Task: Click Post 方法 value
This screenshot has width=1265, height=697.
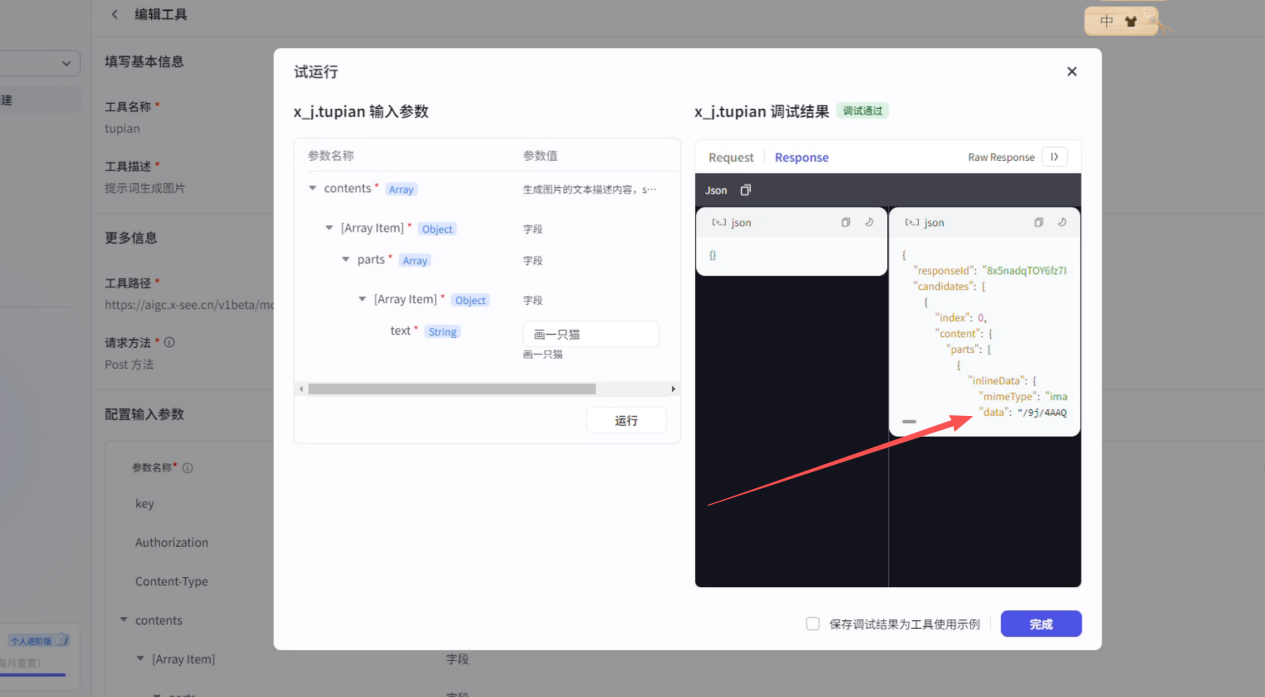Action: click(129, 365)
